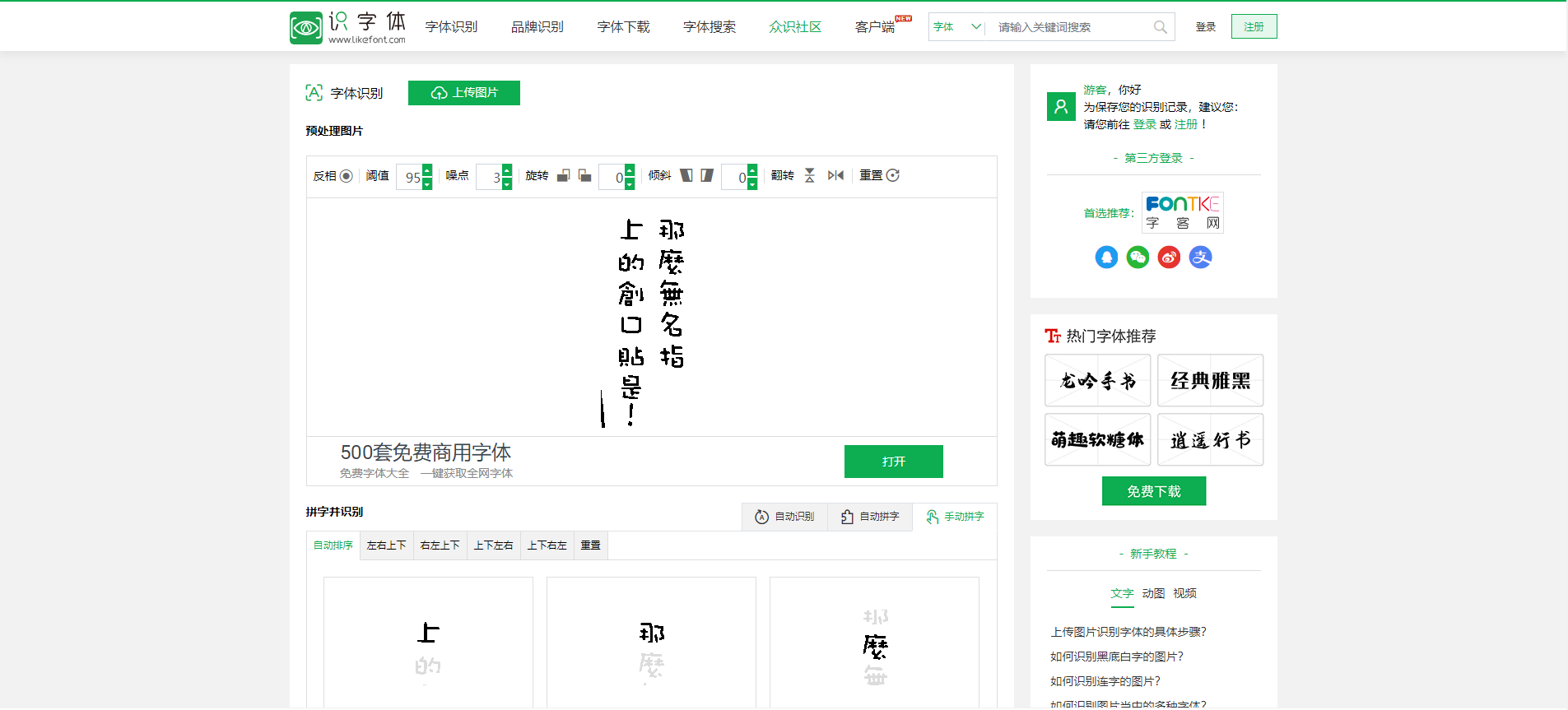This screenshot has width=1568, height=710.
Task: Flip the image vertically
Action: click(x=810, y=175)
